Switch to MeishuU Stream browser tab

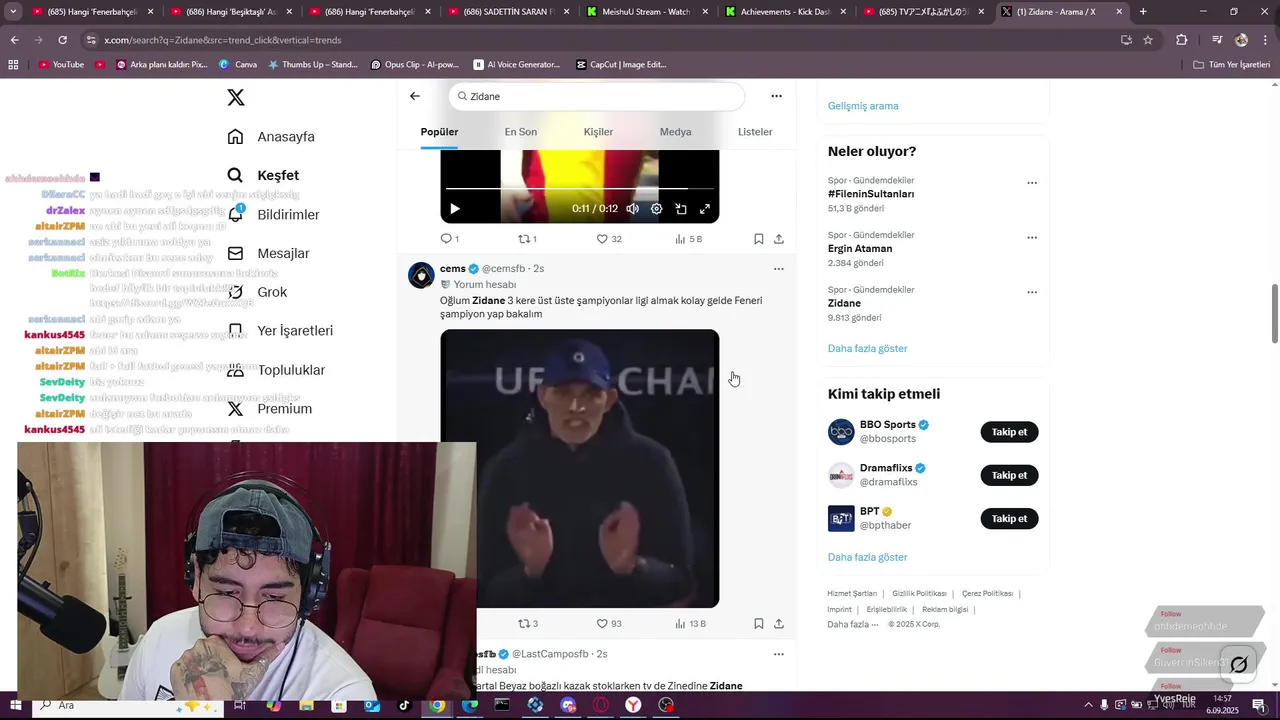tap(646, 12)
